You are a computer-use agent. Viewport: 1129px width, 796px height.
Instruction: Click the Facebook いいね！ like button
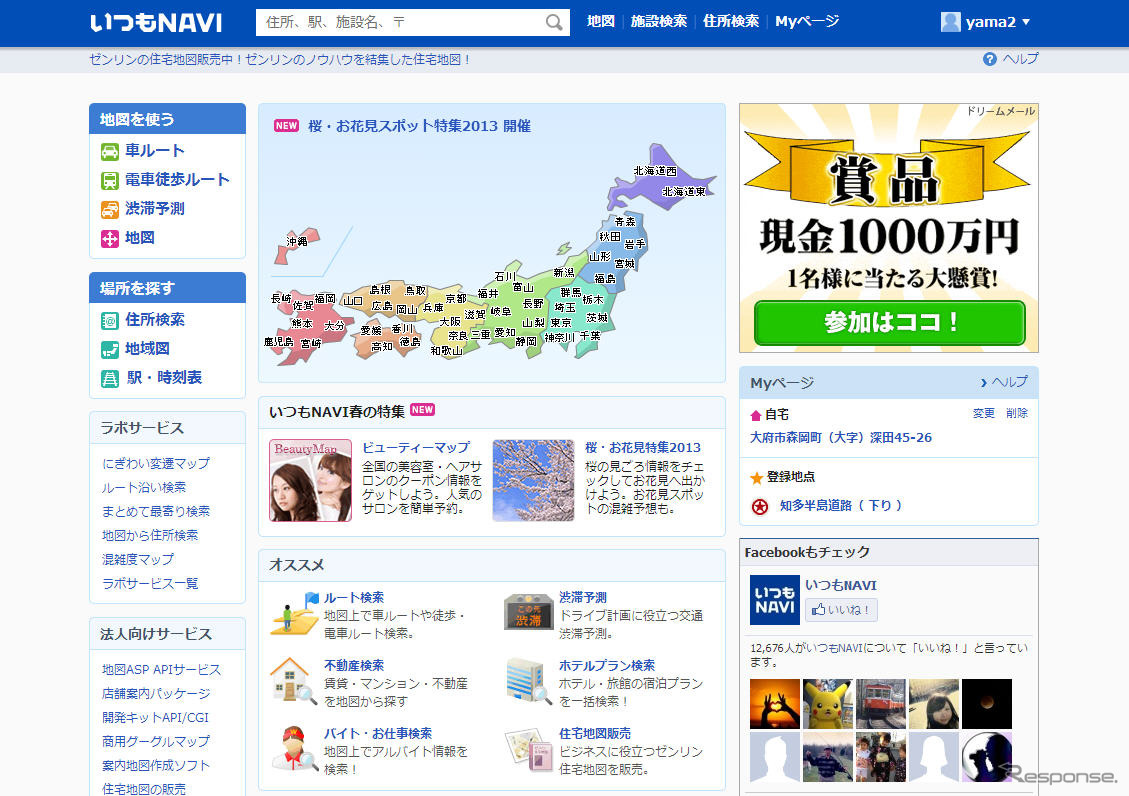[x=841, y=610]
